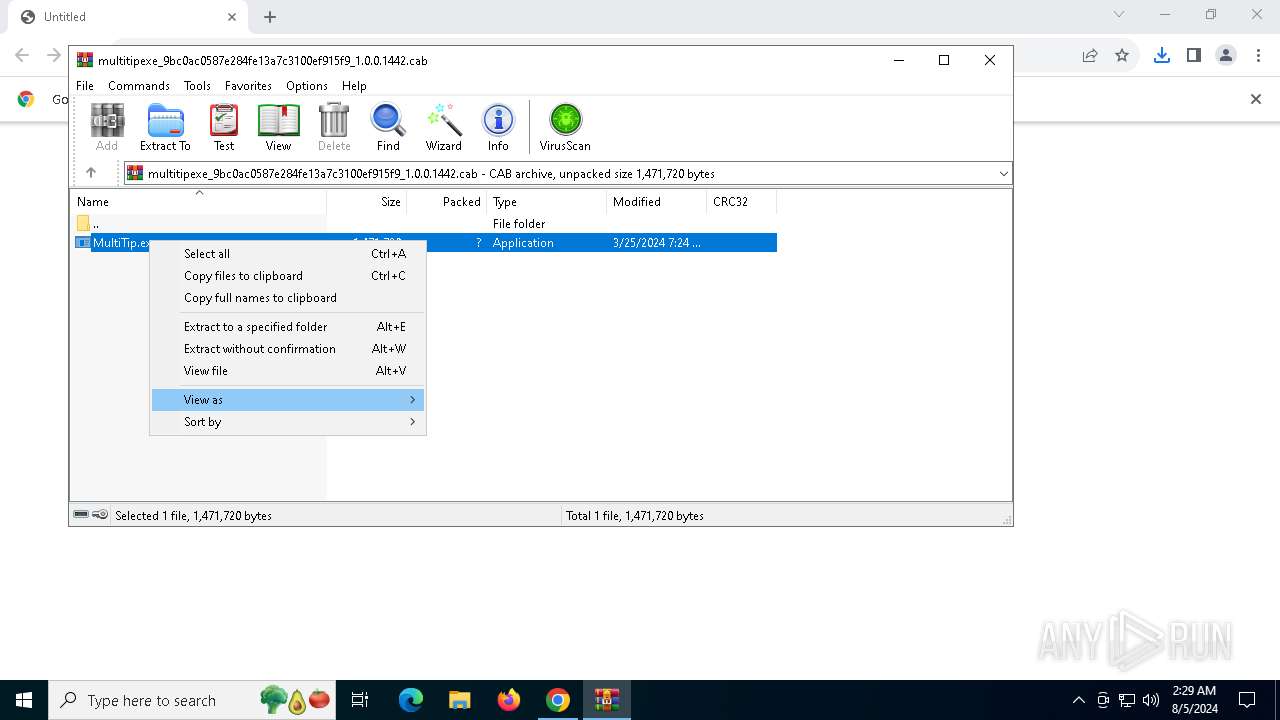Launch Firefox from taskbar
This screenshot has width=1280, height=720.
pos(509,700)
